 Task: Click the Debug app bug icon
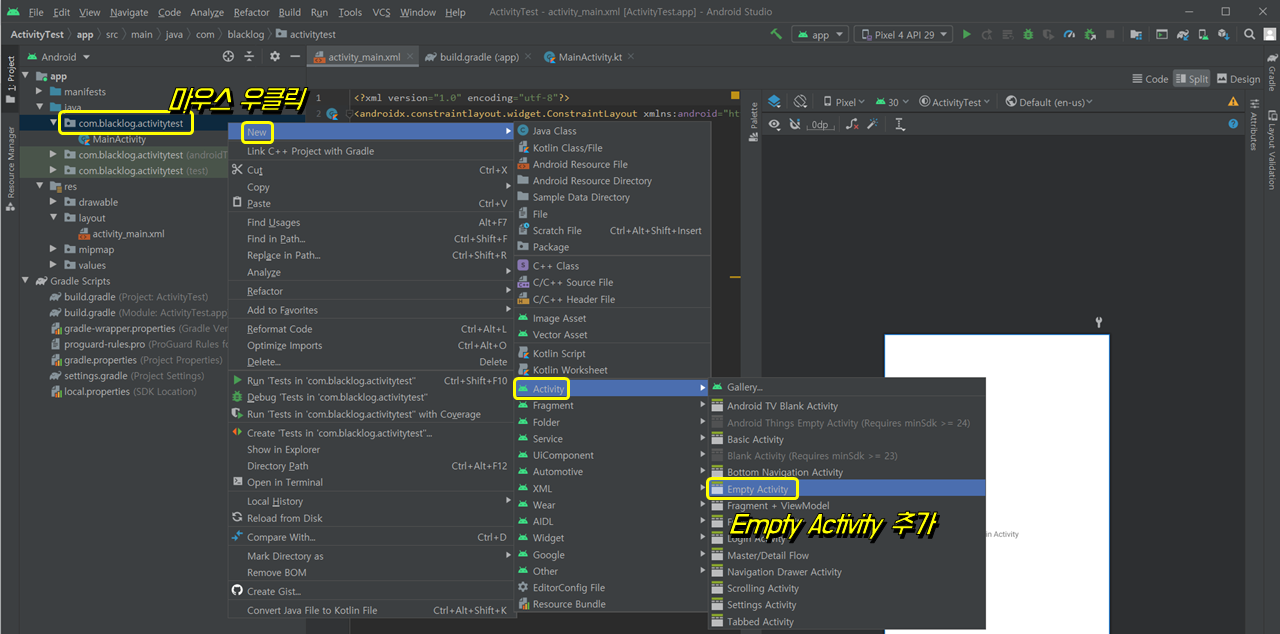click(1028, 34)
